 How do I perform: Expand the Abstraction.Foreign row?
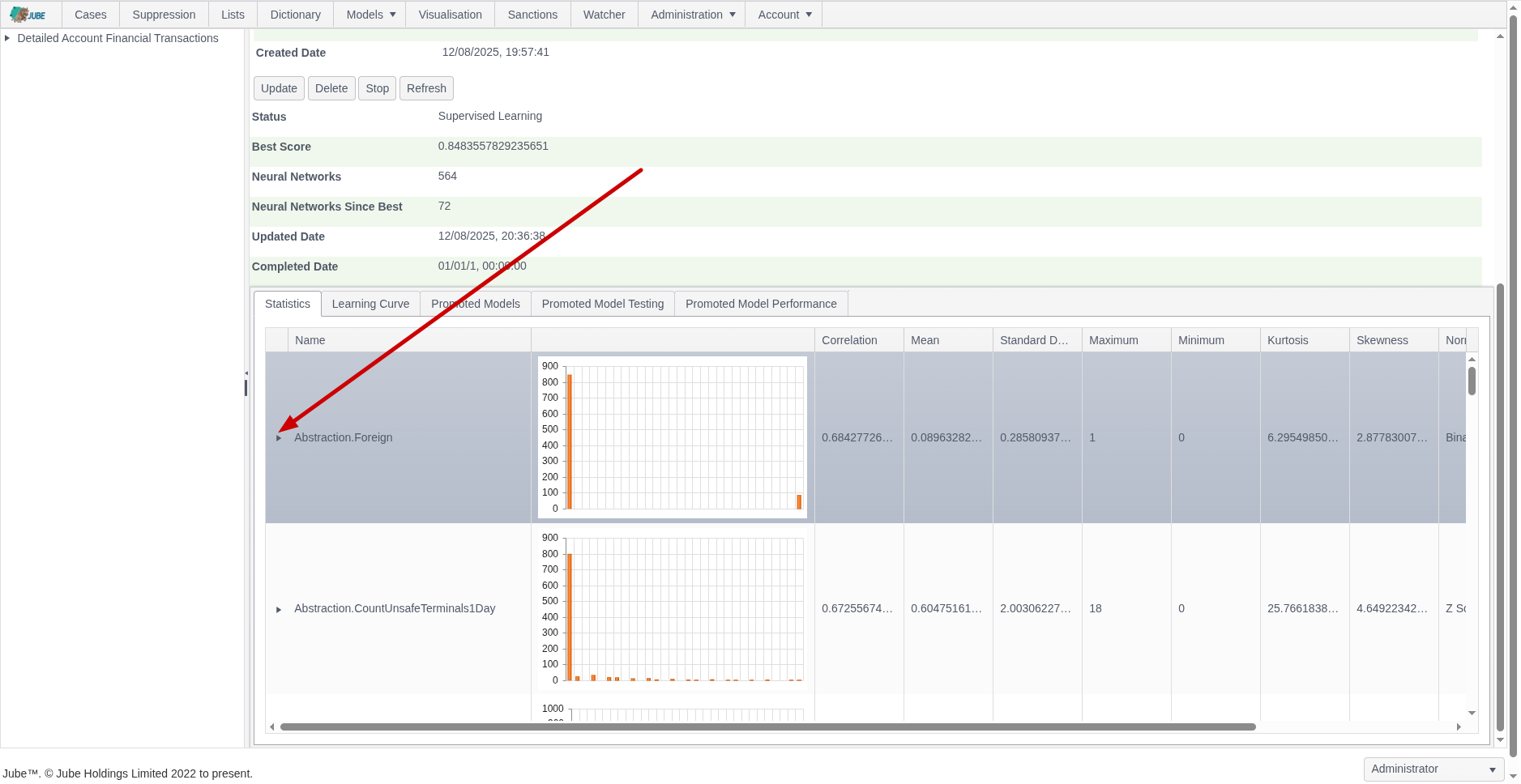tap(279, 438)
